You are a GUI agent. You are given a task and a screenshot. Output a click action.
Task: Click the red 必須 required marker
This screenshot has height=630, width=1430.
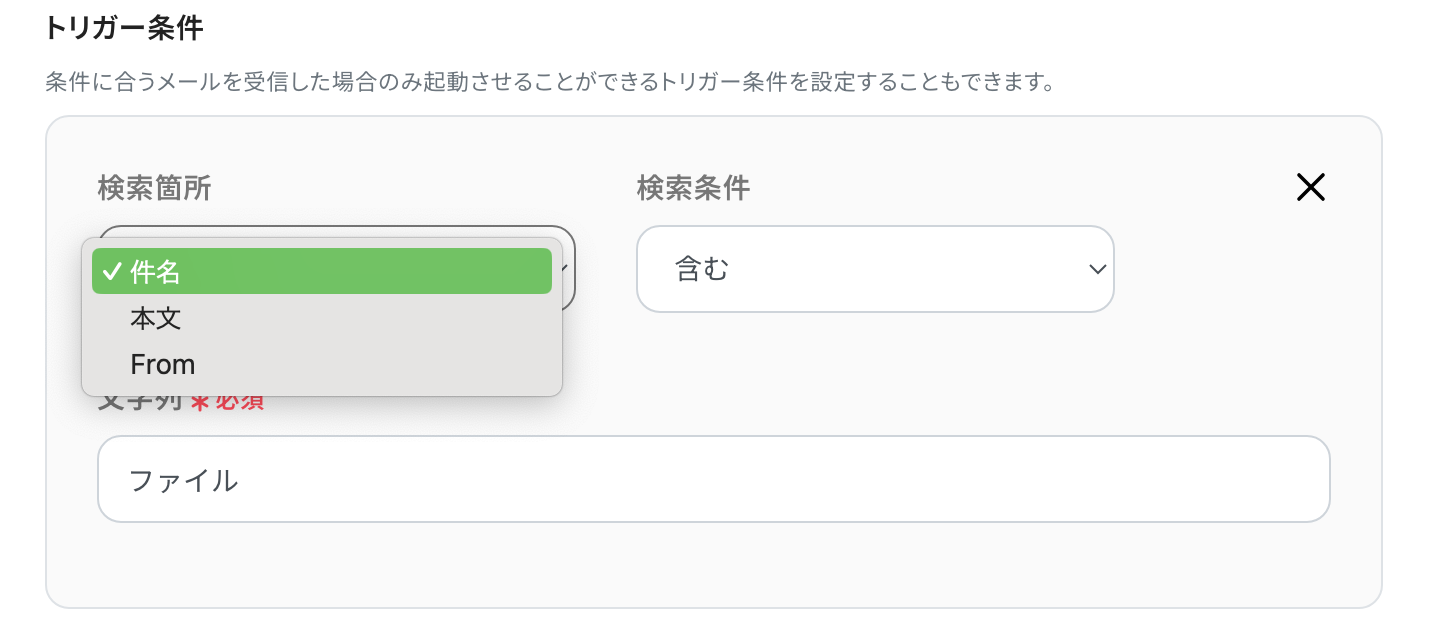point(239,403)
